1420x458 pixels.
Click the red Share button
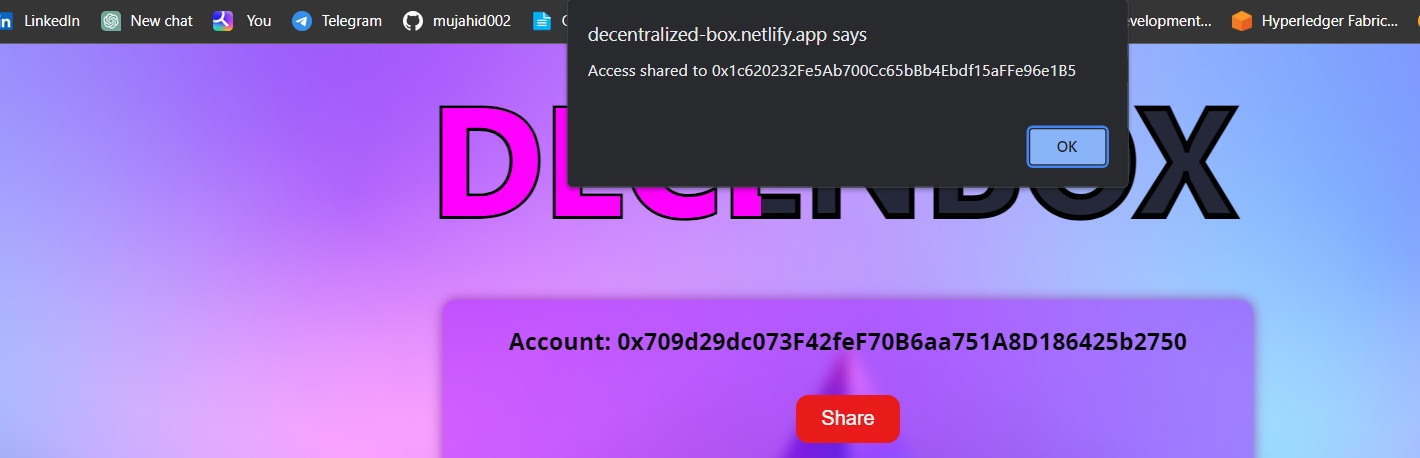(848, 418)
